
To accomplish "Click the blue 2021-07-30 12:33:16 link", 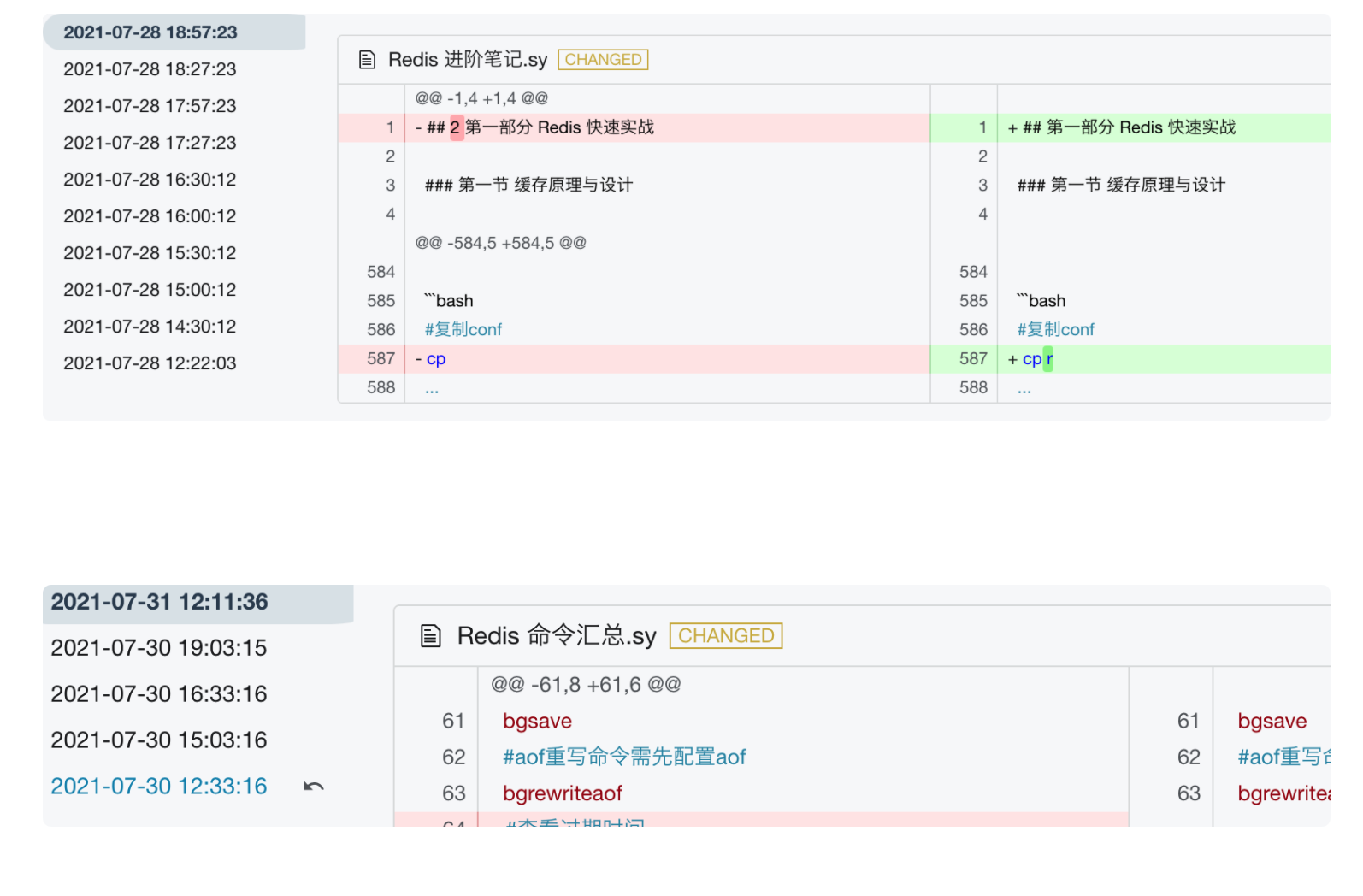I will [159, 787].
